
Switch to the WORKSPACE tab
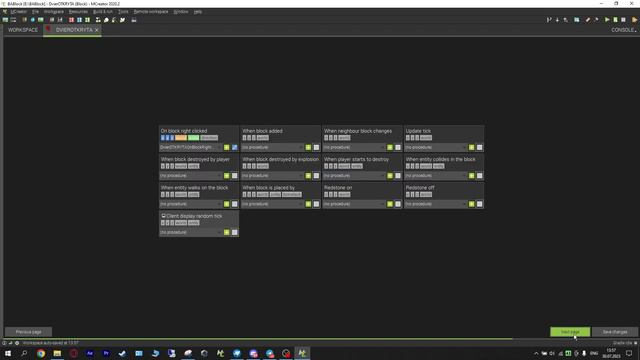[23, 30]
